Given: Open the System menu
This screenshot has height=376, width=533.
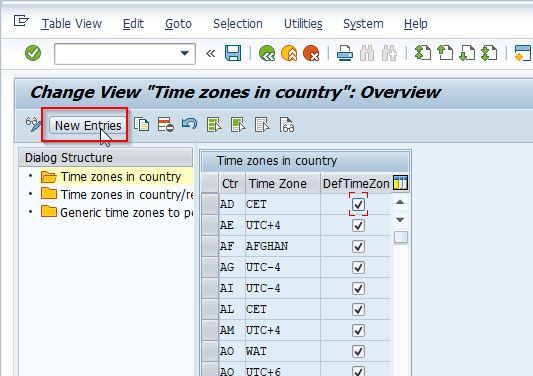Looking at the screenshot, I should pyautogui.click(x=363, y=24).
